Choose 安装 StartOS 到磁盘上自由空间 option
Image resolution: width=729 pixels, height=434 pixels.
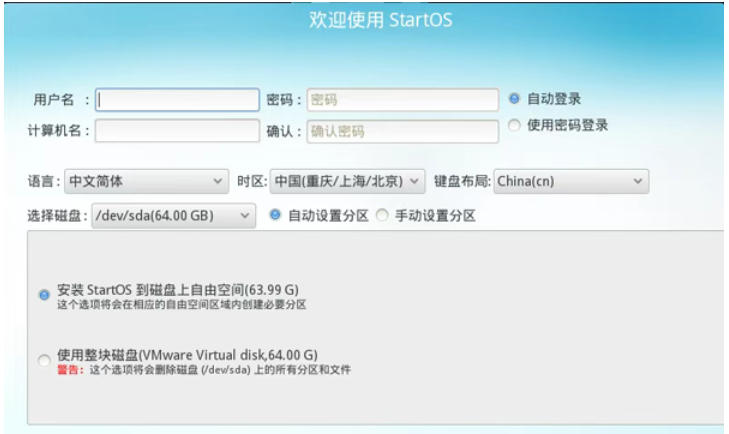point(43,295)
